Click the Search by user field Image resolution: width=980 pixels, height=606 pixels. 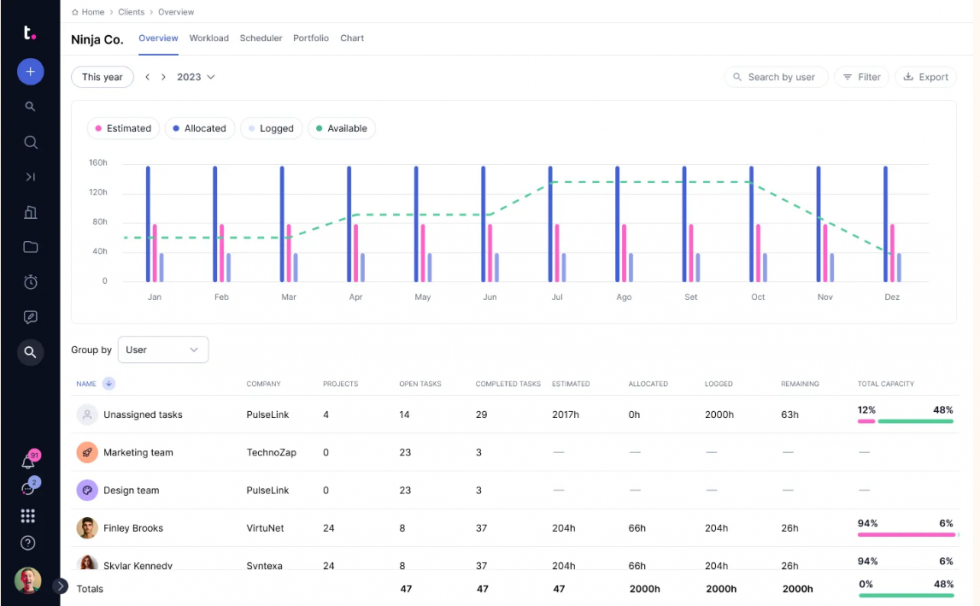776,76
